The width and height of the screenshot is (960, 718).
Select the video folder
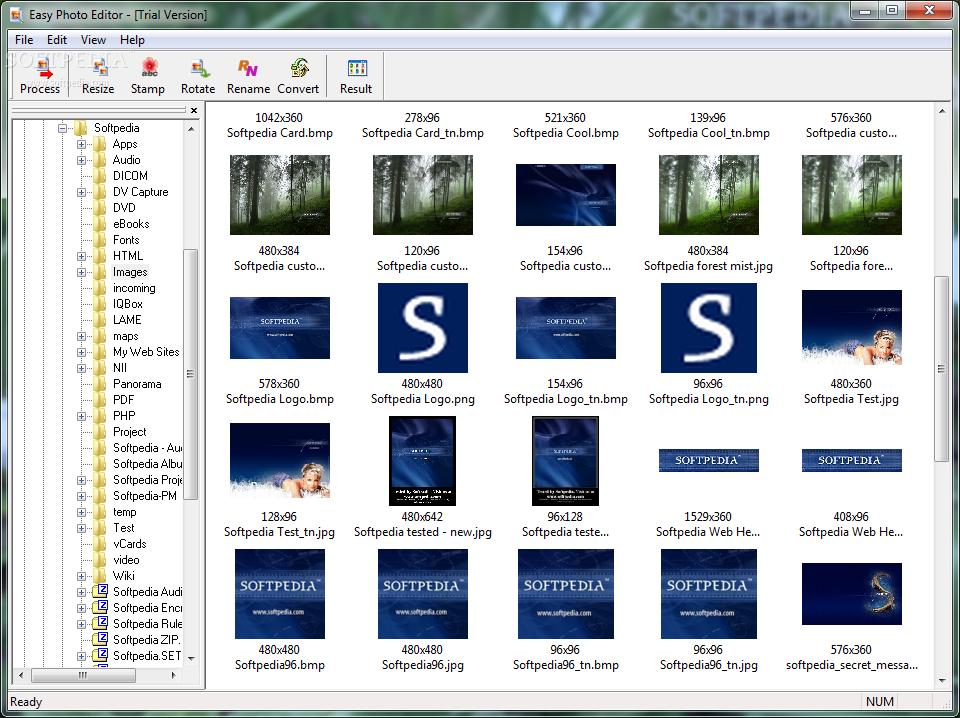[x=126, y=559]
